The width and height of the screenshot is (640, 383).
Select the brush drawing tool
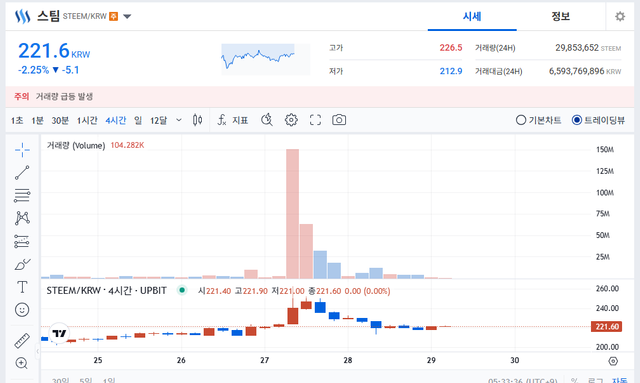[22, 264]
